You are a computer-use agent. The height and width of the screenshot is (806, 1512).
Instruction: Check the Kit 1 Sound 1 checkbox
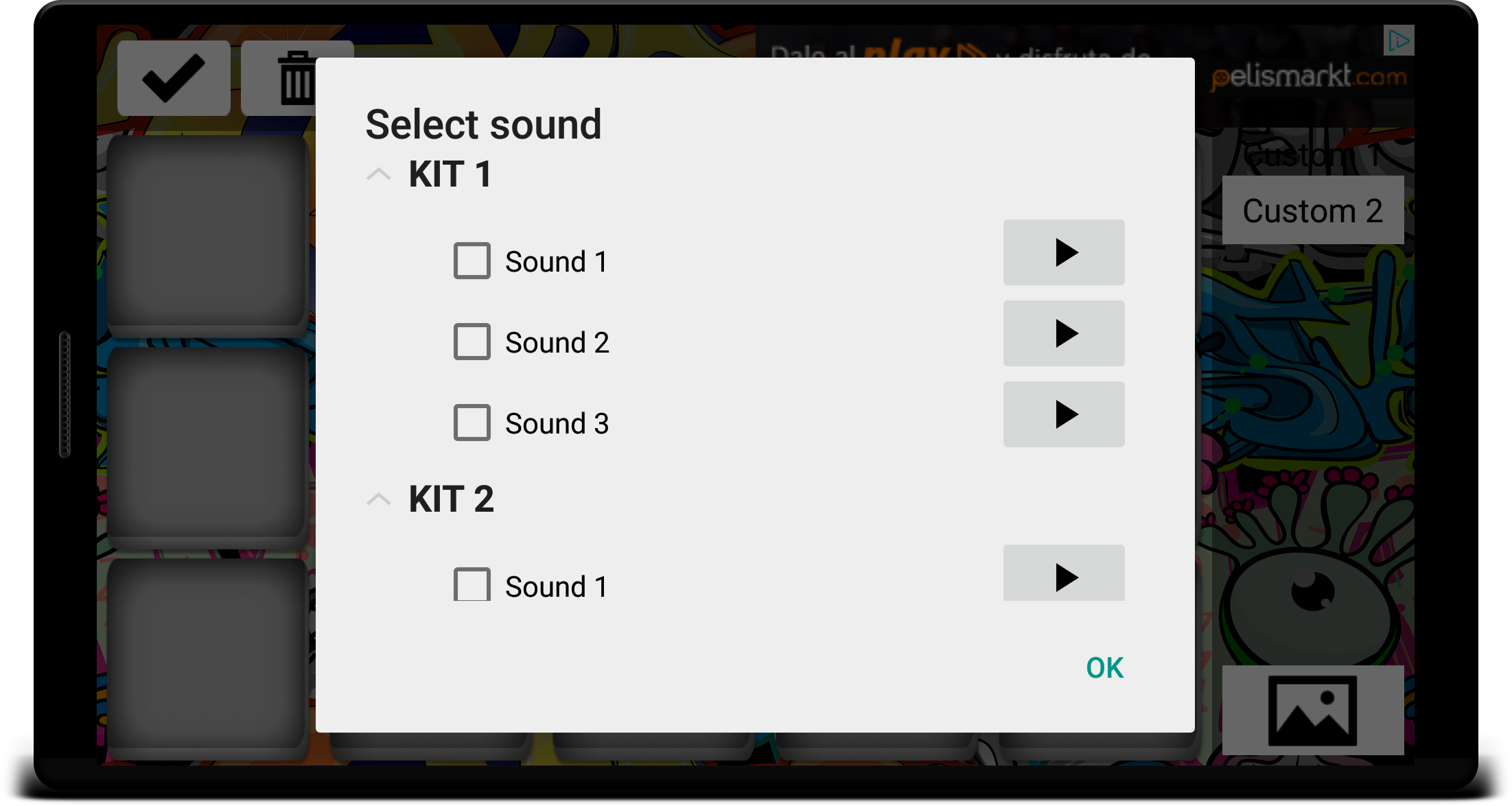pyautogui.click(x=472, y=261)
